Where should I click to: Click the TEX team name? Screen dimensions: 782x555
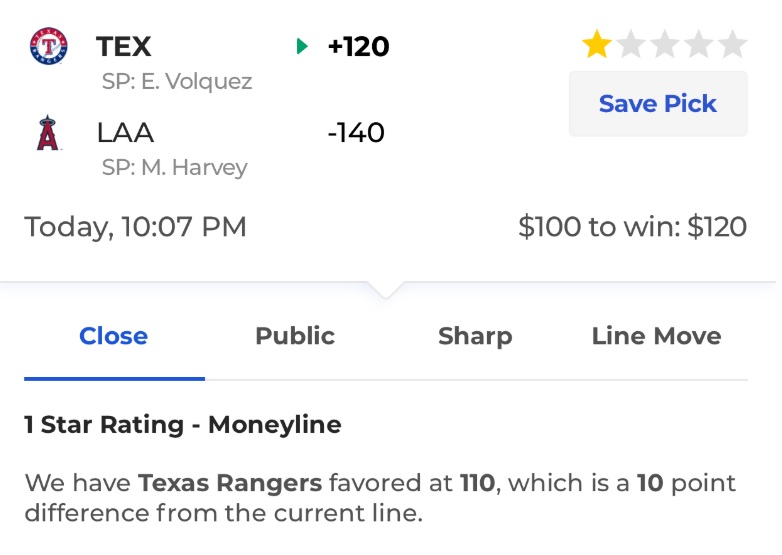tap(124, 46)
